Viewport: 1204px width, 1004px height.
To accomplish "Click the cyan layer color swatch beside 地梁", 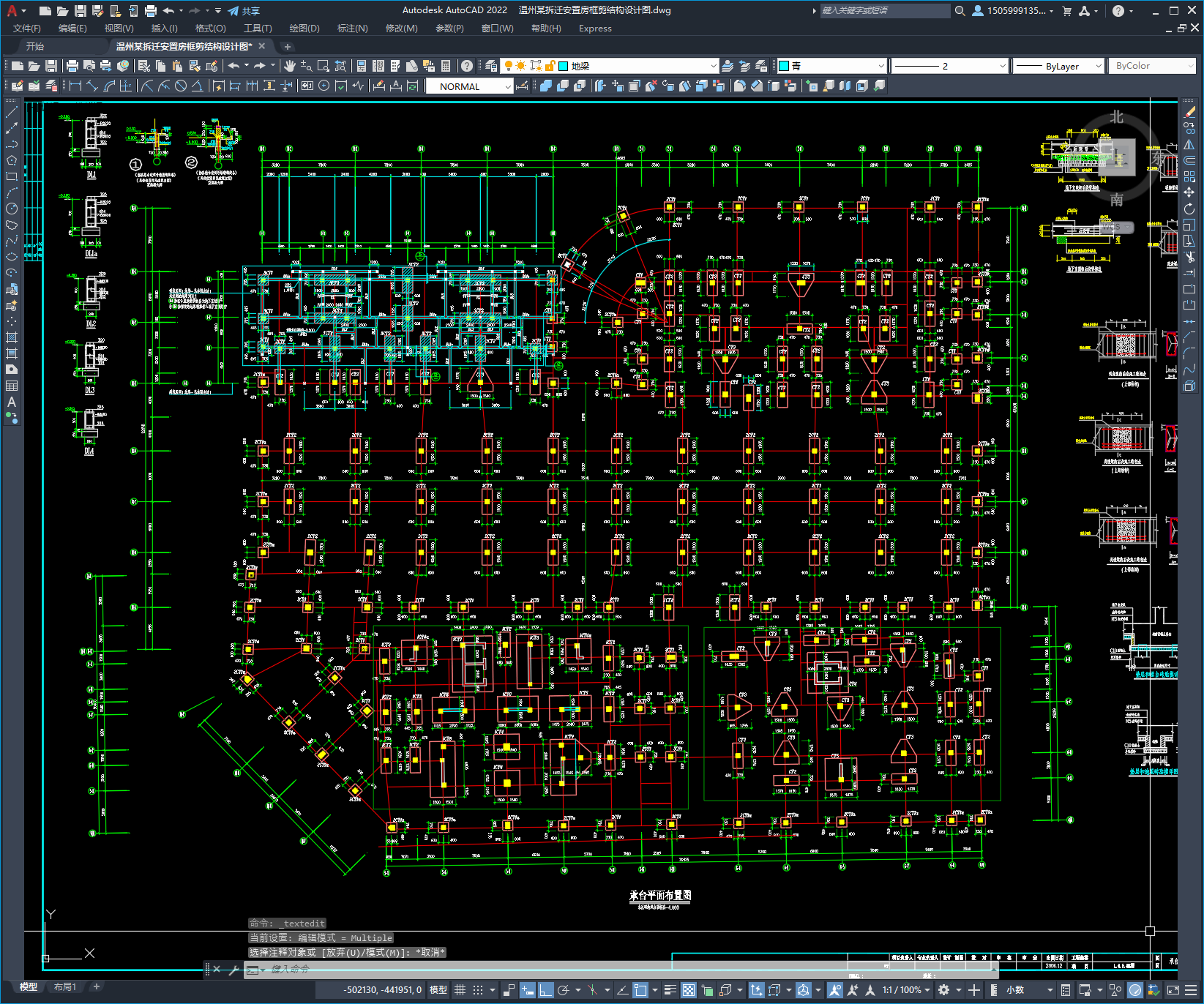I will (x=564, y=66).
